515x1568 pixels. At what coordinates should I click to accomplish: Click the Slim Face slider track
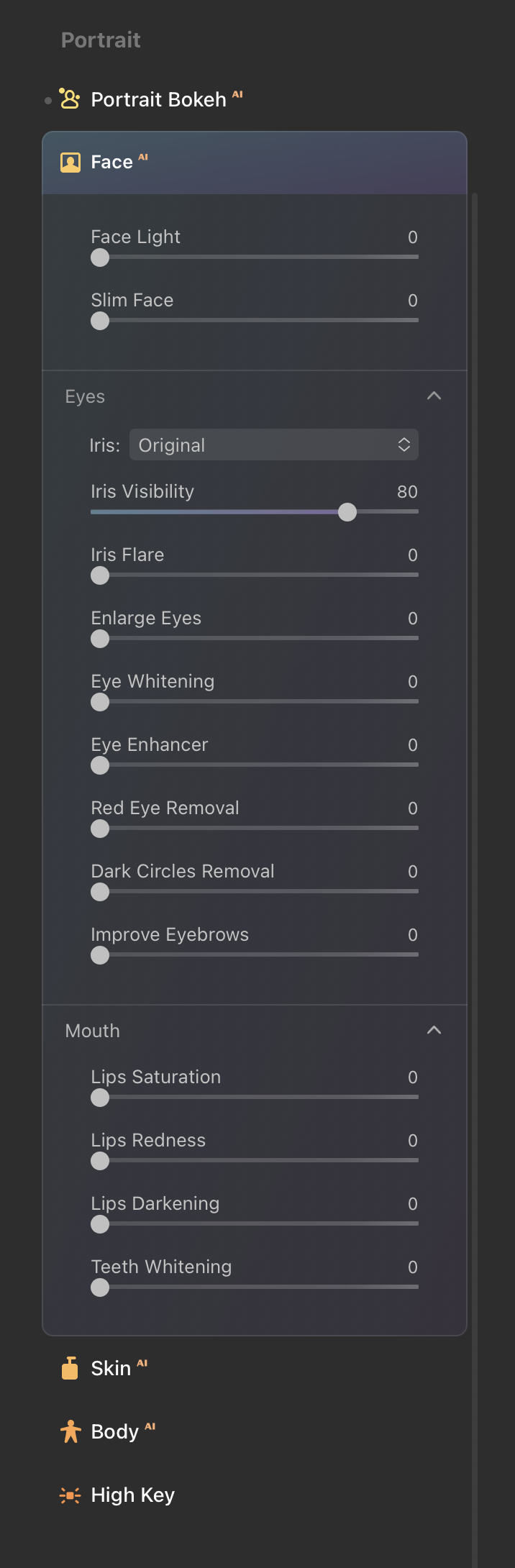259,321
